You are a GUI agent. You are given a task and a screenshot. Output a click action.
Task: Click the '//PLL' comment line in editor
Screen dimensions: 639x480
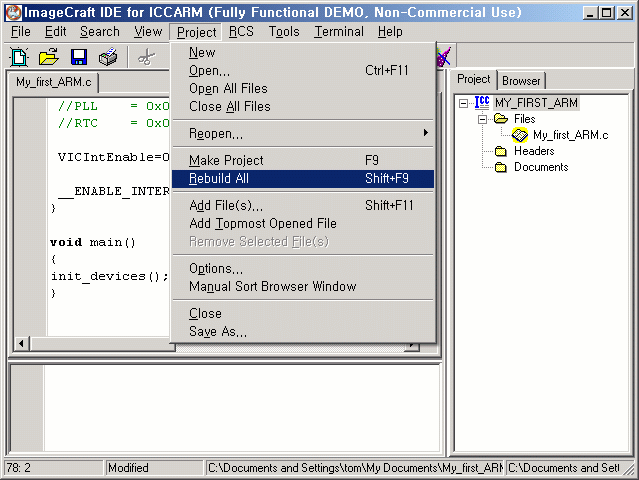pos(113,106)
